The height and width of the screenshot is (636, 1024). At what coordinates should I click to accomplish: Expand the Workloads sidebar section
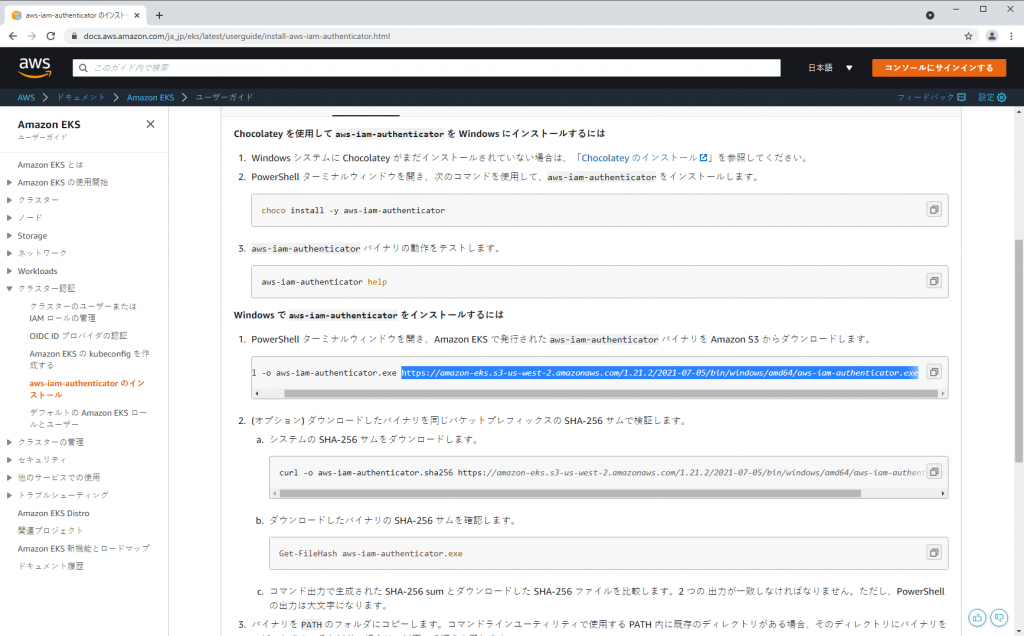pyautogui.click(x=9, y=270)
